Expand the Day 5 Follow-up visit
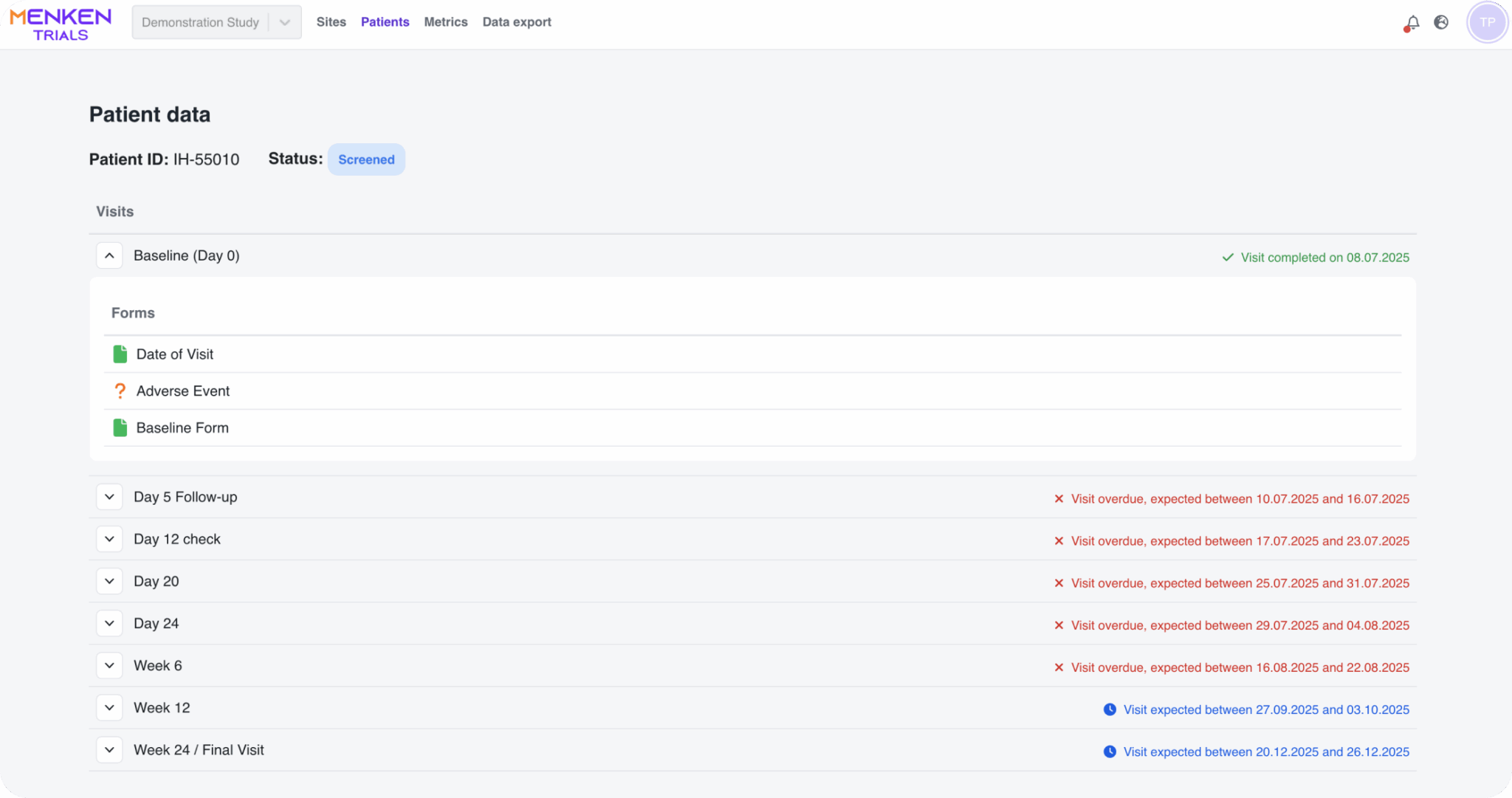The height and width of the screenshot is (798, 1512). pos(109,497)
